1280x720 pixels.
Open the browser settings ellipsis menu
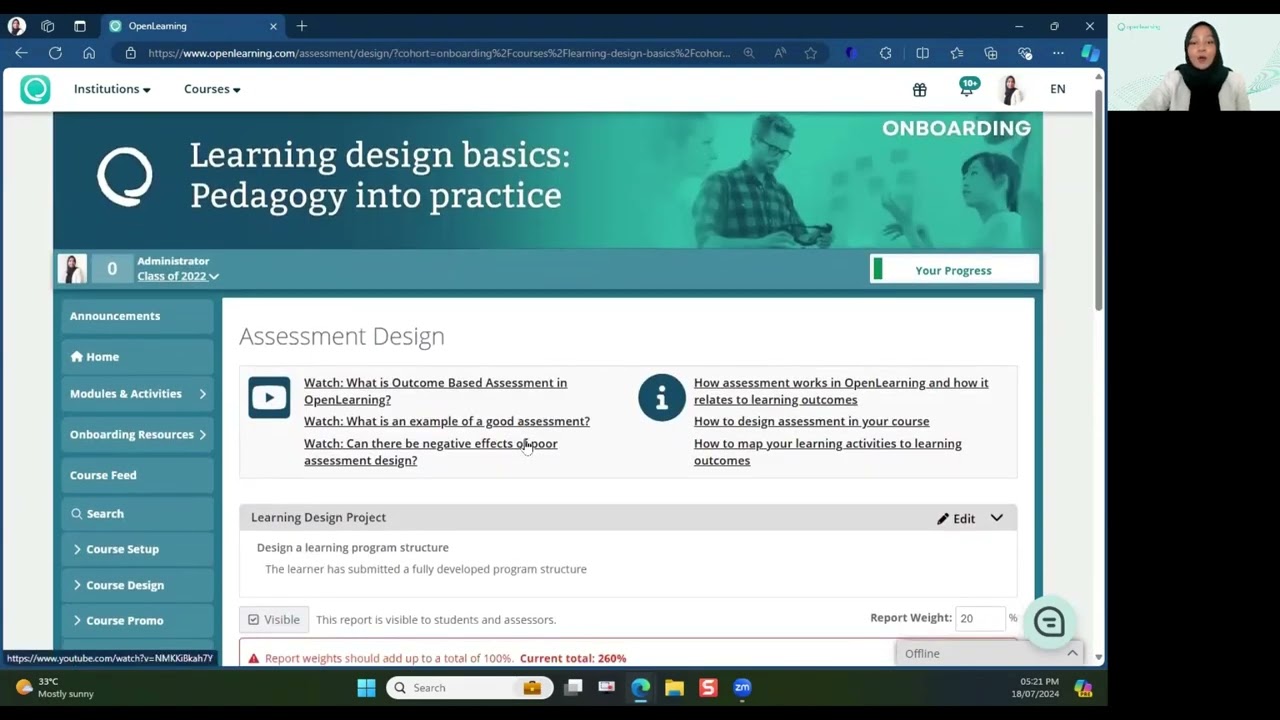click(1058, 53)
